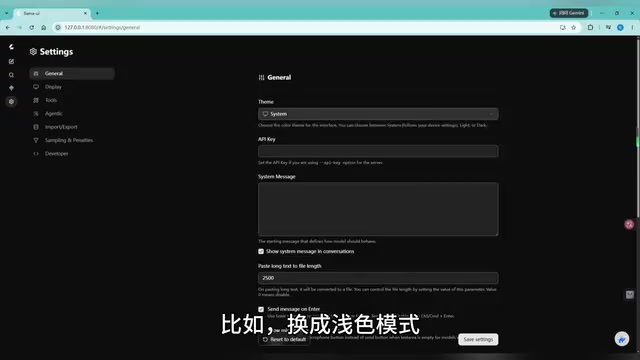The width and height of the screenshot is (640, 360).
Task: Open the settings gear in left rail
Action: (x=11, y=101)
